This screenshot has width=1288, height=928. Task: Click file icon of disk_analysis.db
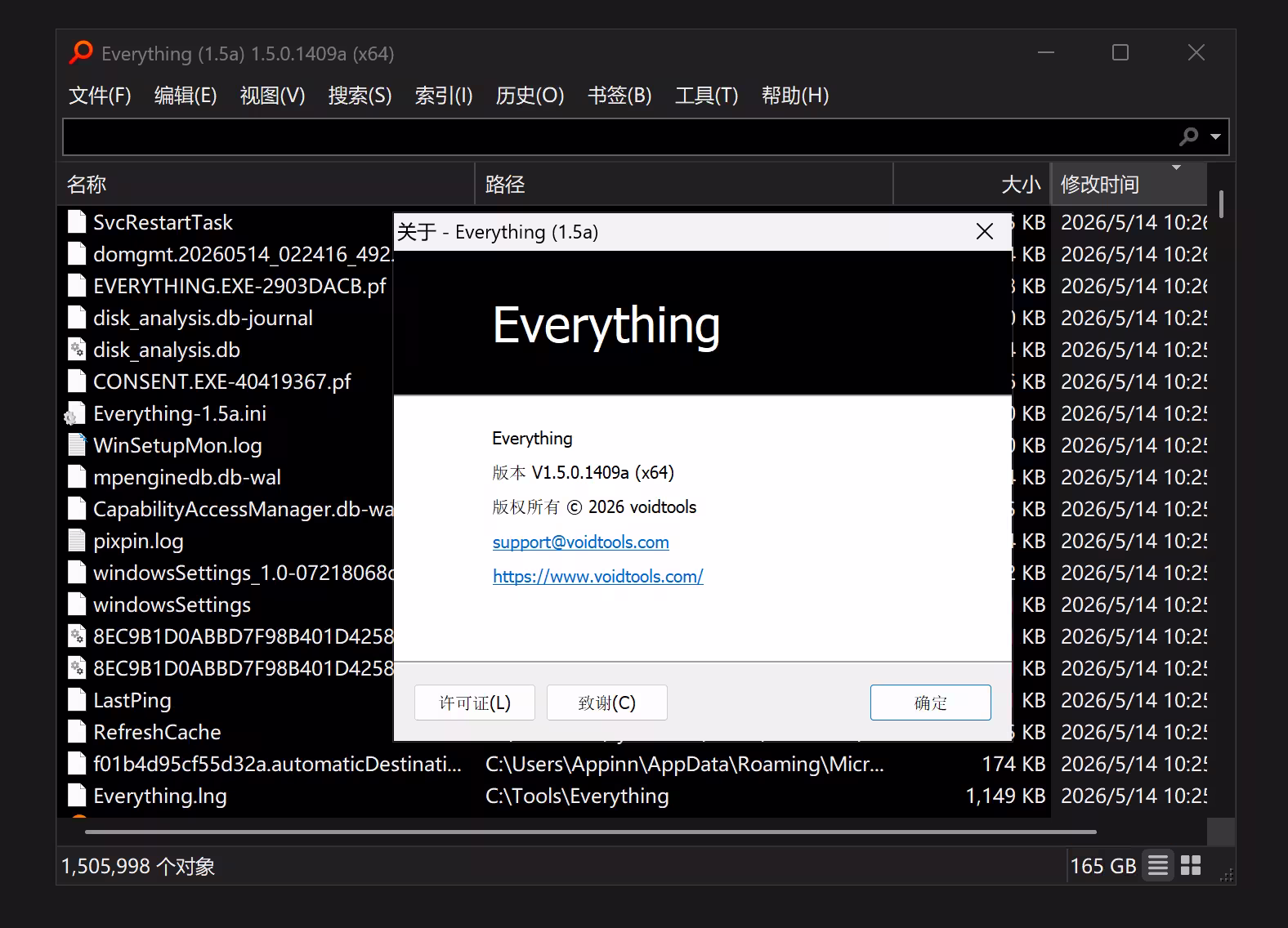[x=76, y=350]
